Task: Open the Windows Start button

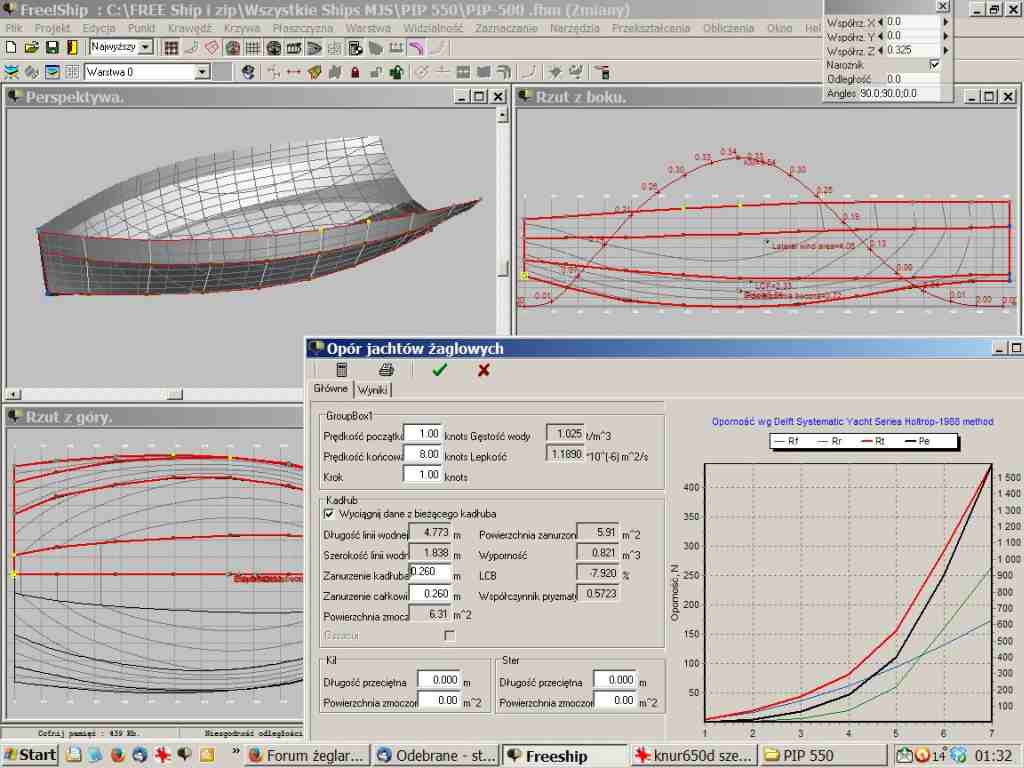Action: pyautogui.click(x=29, y=755)
